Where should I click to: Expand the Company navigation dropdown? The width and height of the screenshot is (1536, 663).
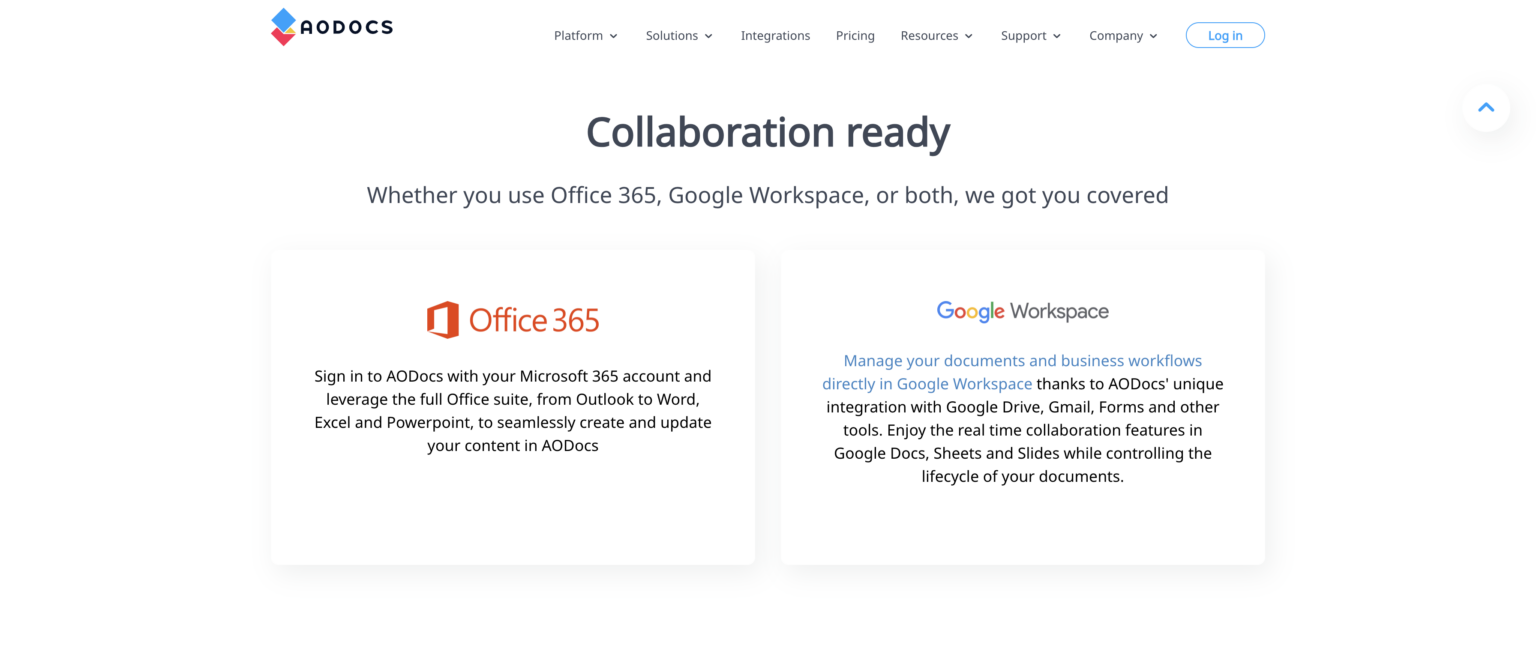coord(1122,35)
